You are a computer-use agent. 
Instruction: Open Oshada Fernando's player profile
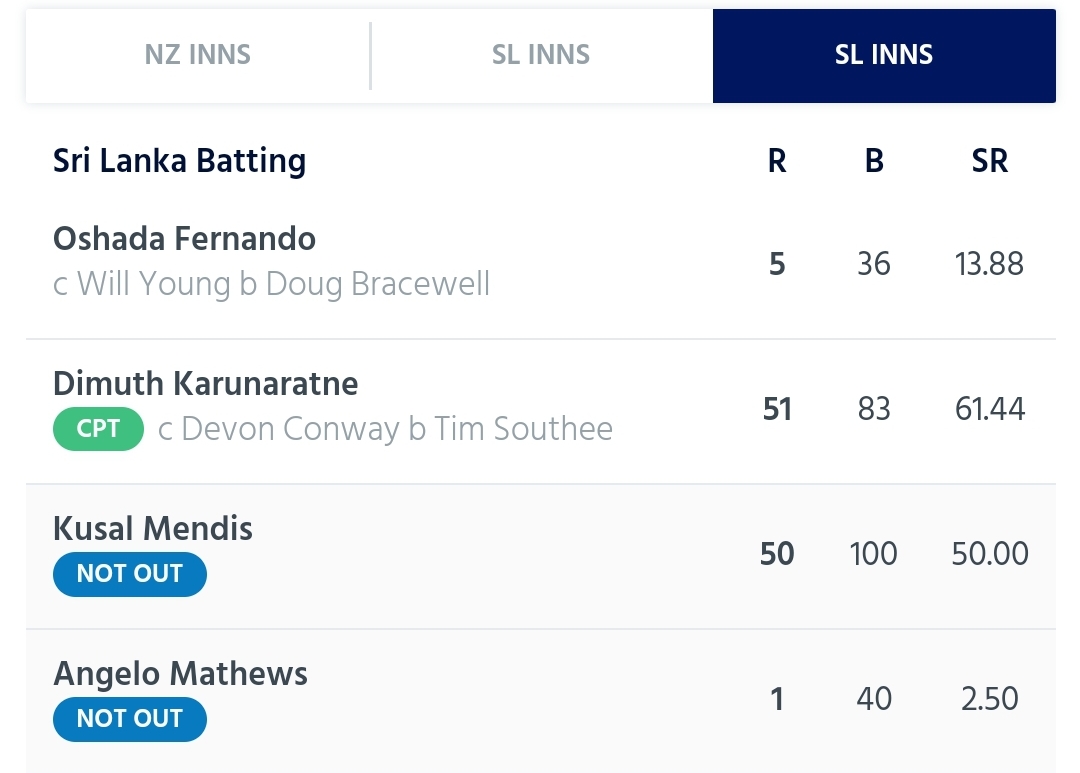click(x=184, y=238)
